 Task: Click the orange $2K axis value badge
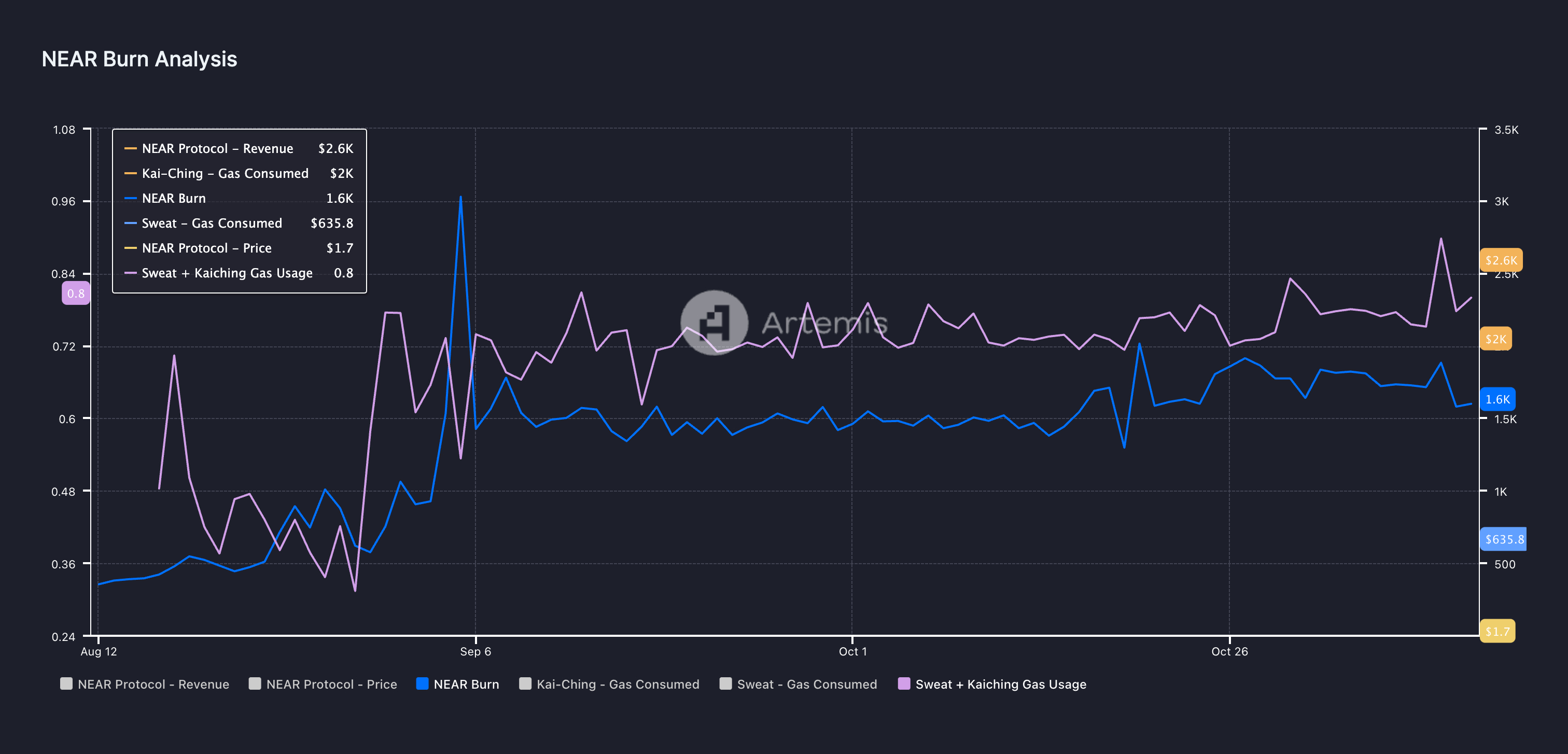point(1495,339)
